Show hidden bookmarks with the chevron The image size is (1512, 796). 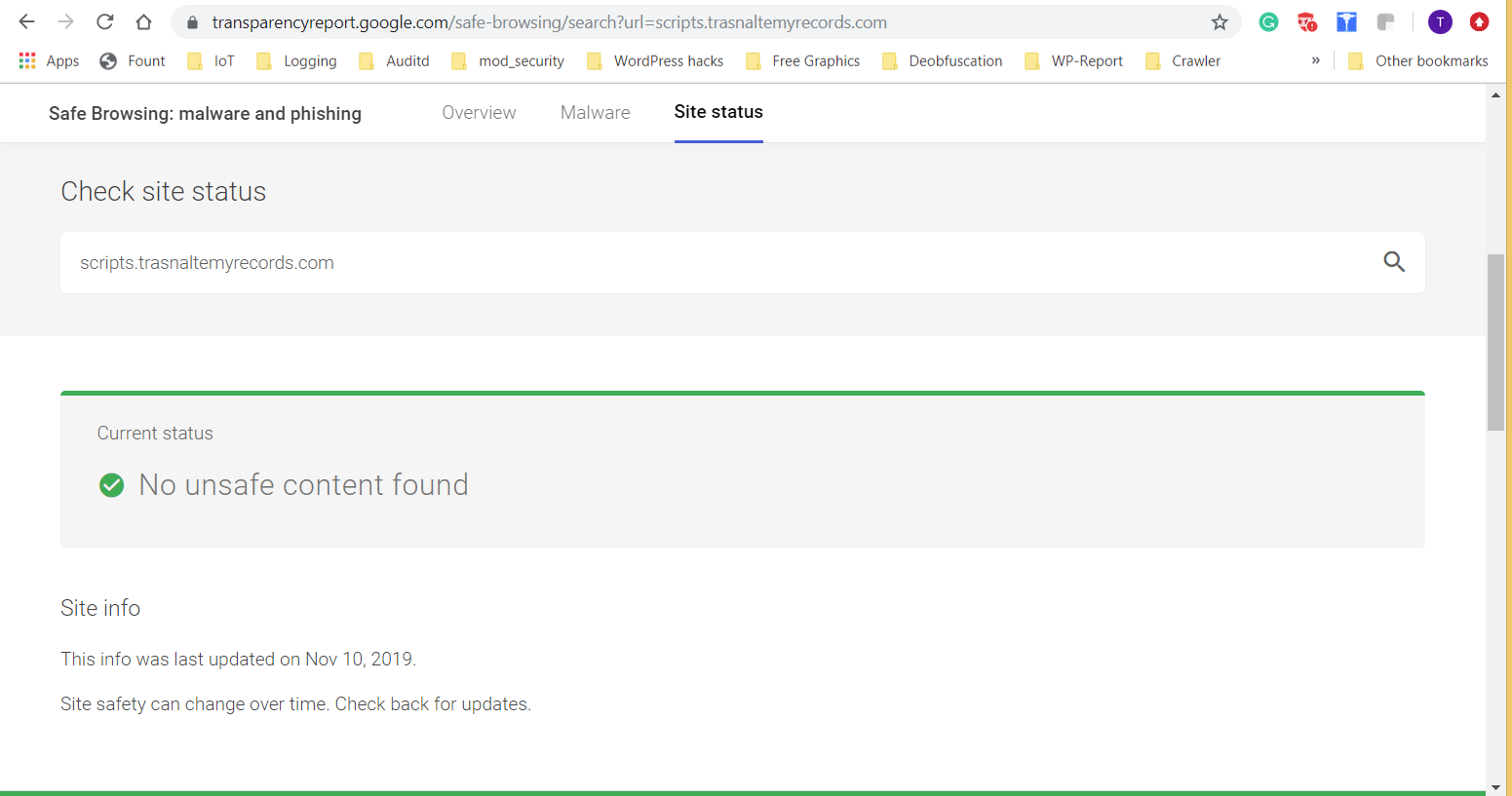[1316, 60]
